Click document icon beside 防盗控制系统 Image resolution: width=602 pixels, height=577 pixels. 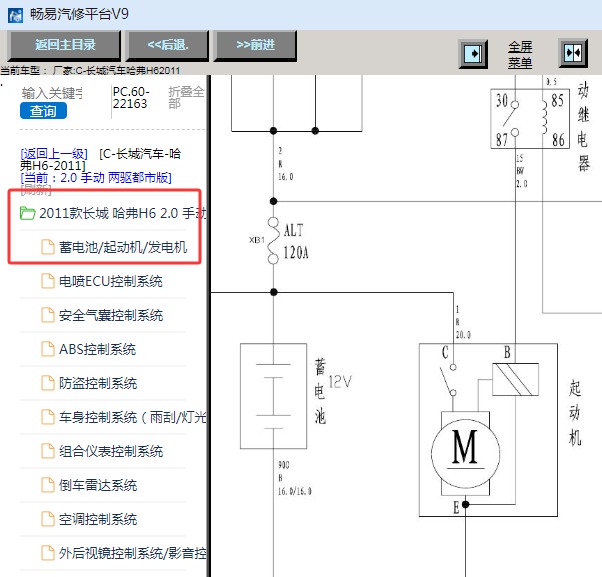coord(48,383)
